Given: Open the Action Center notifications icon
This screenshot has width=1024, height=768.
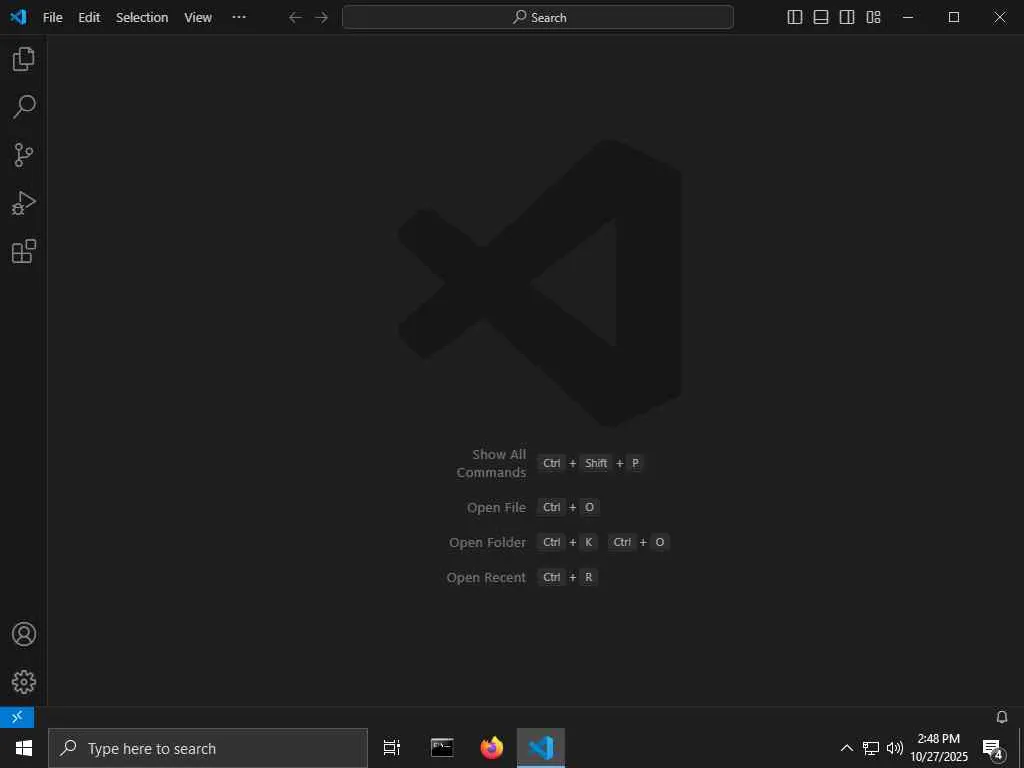Looking at the screenshot, I should [x=993, y=748].
